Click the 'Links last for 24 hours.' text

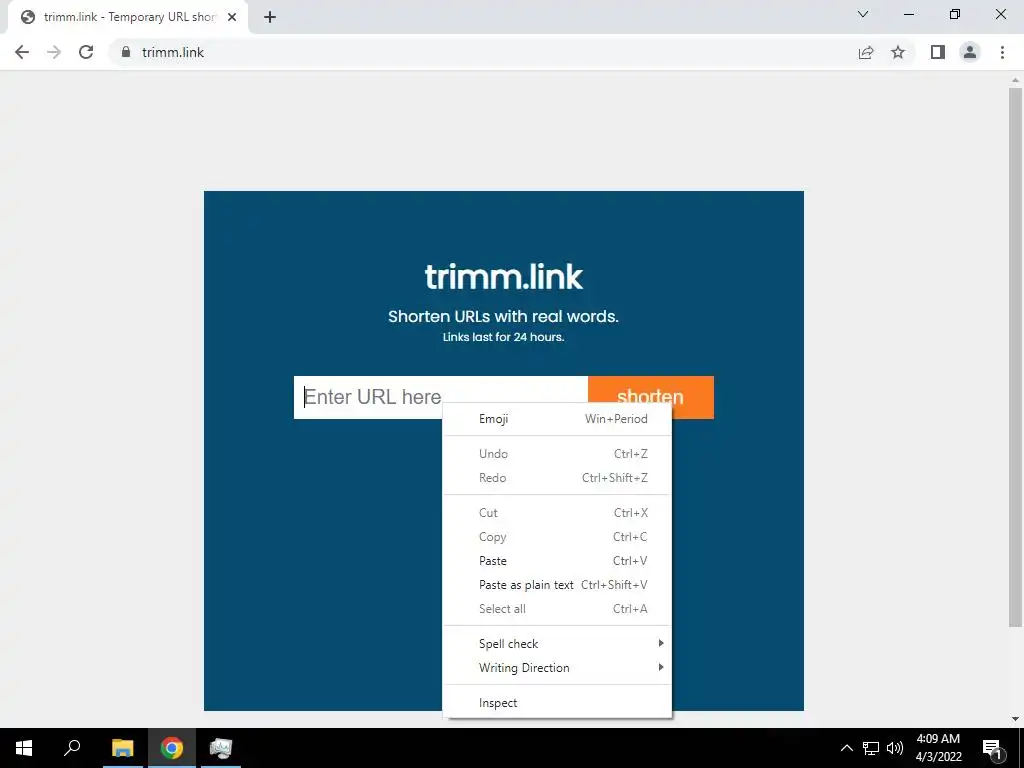(x=504, y=338)
